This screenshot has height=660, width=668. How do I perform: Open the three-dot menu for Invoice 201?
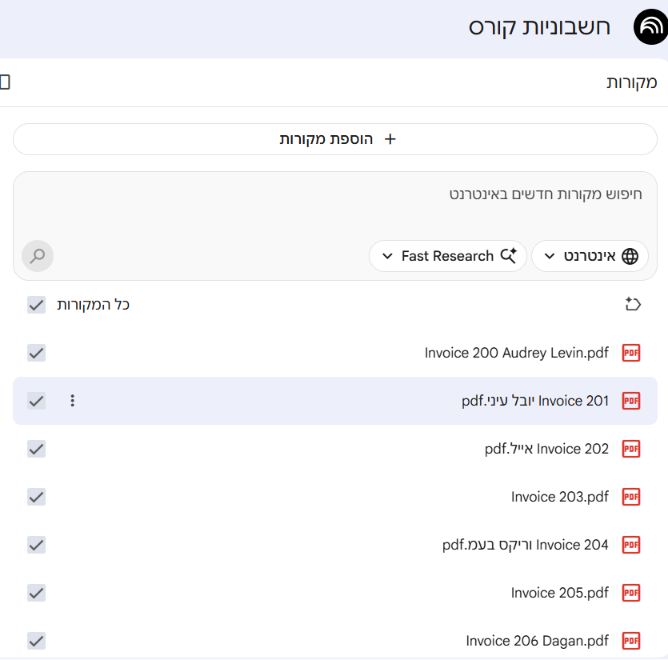click(x=72, y=401)
